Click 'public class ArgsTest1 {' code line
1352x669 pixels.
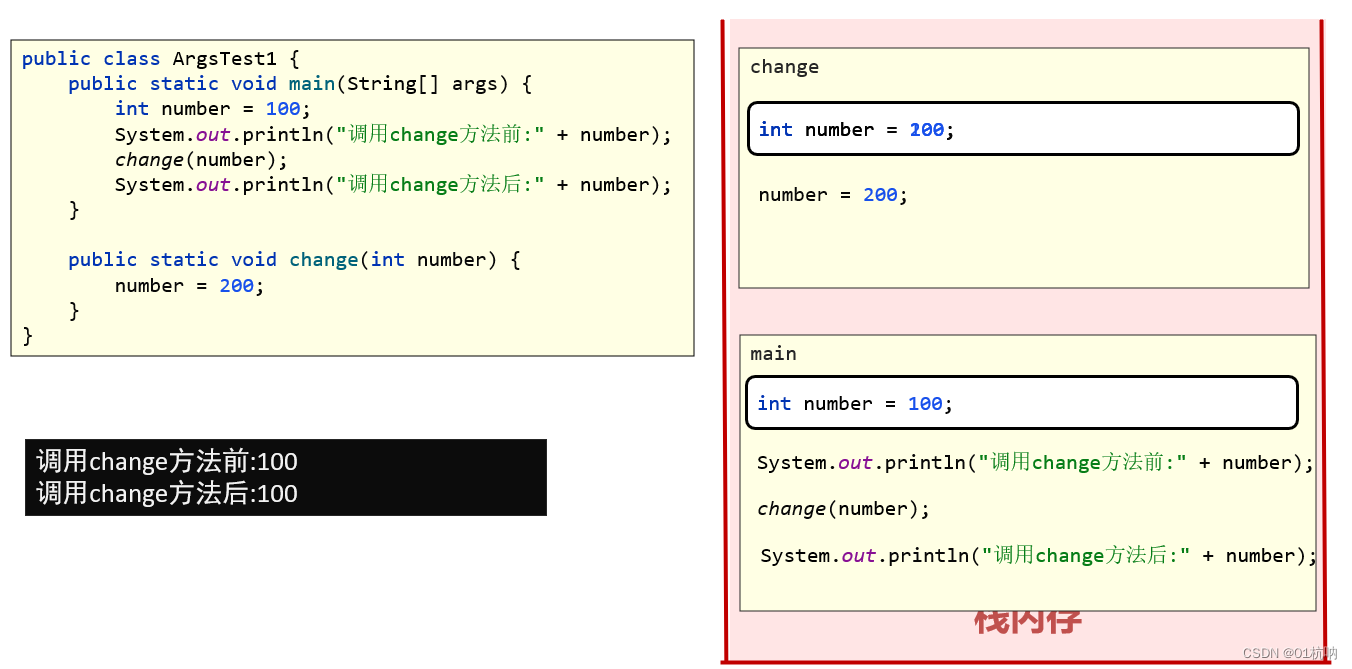point(161,59)
